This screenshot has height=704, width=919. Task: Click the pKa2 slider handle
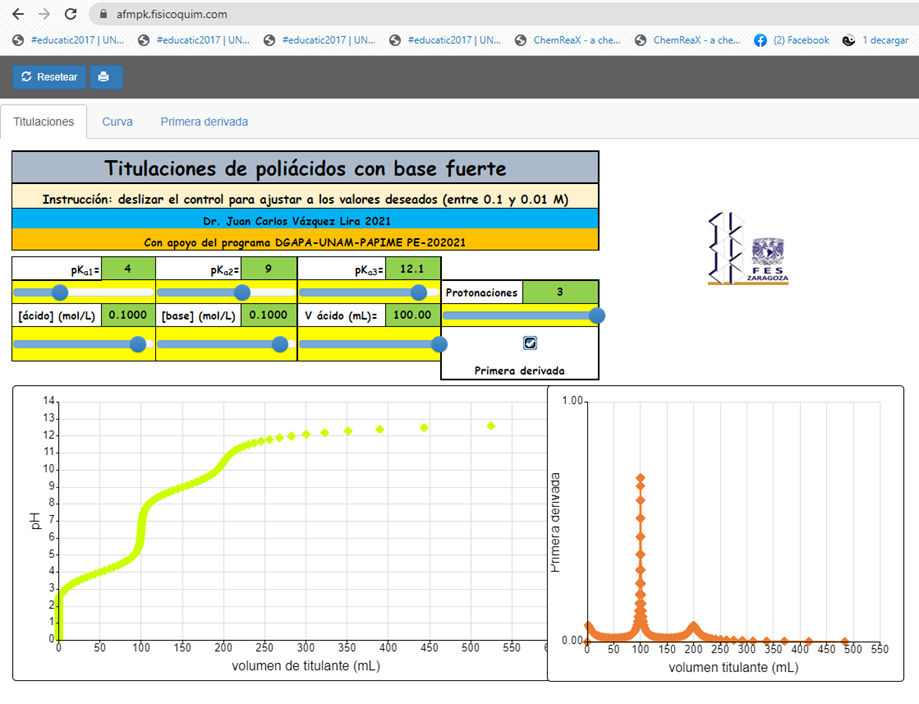241,292
